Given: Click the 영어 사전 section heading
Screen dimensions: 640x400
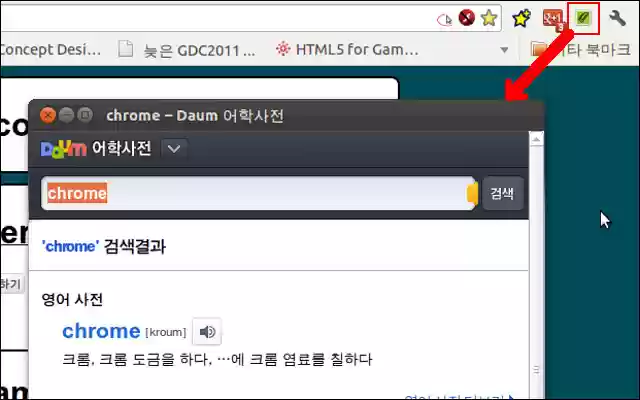Looking at the screenshot, I should pyautogui.click(x=72, y=300).
